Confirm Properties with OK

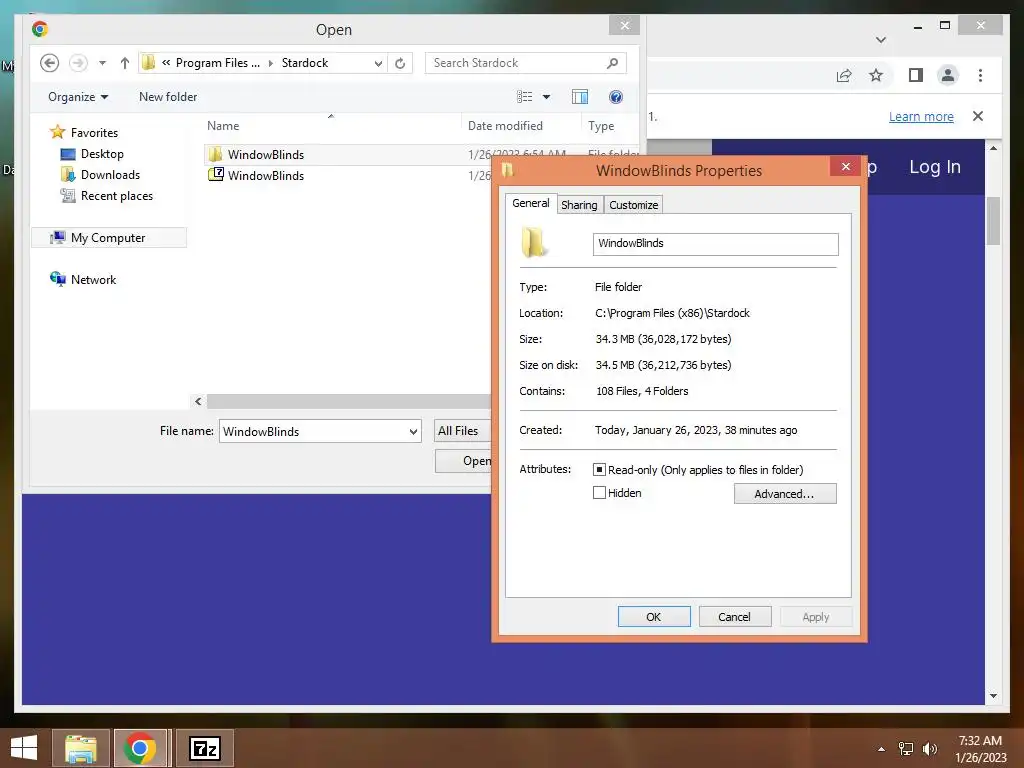click(x=654, y=616)
